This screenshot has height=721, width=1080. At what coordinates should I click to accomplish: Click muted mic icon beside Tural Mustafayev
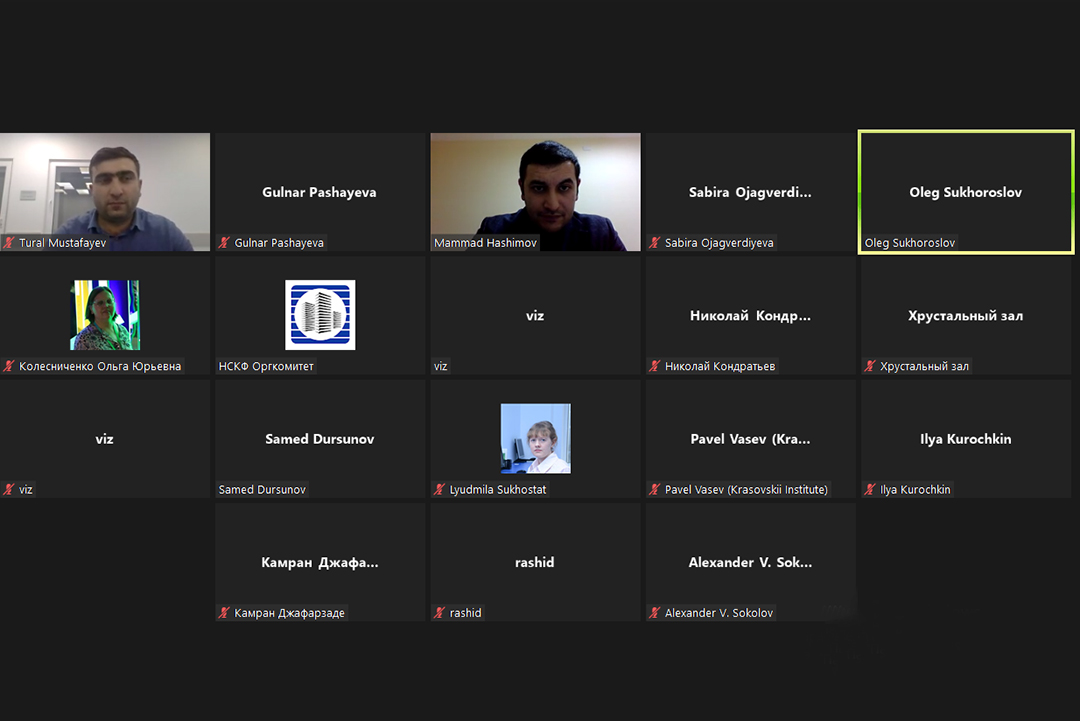(x=9, y=243)
